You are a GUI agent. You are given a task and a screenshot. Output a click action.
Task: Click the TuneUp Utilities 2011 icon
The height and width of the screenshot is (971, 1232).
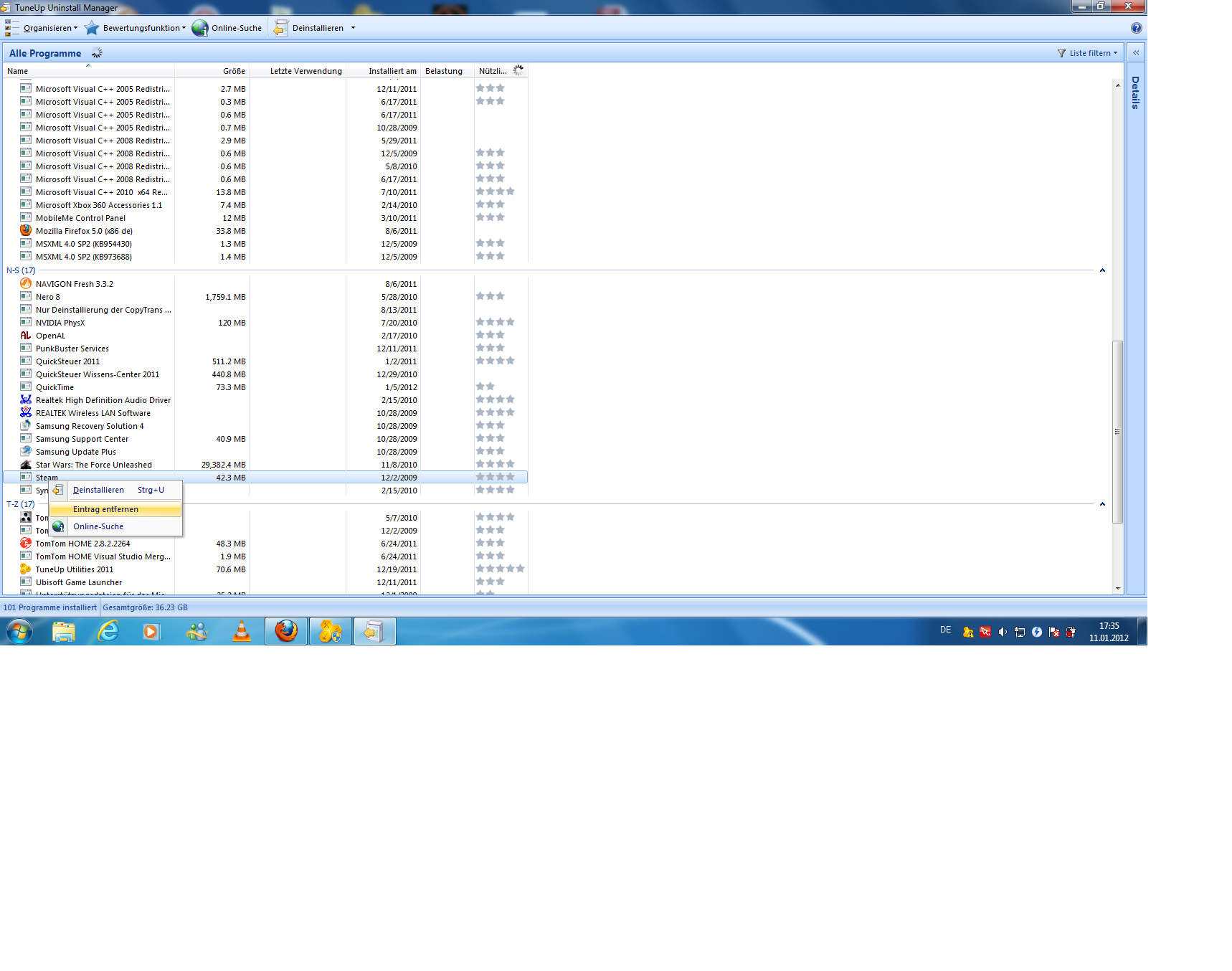coord(26,569)
